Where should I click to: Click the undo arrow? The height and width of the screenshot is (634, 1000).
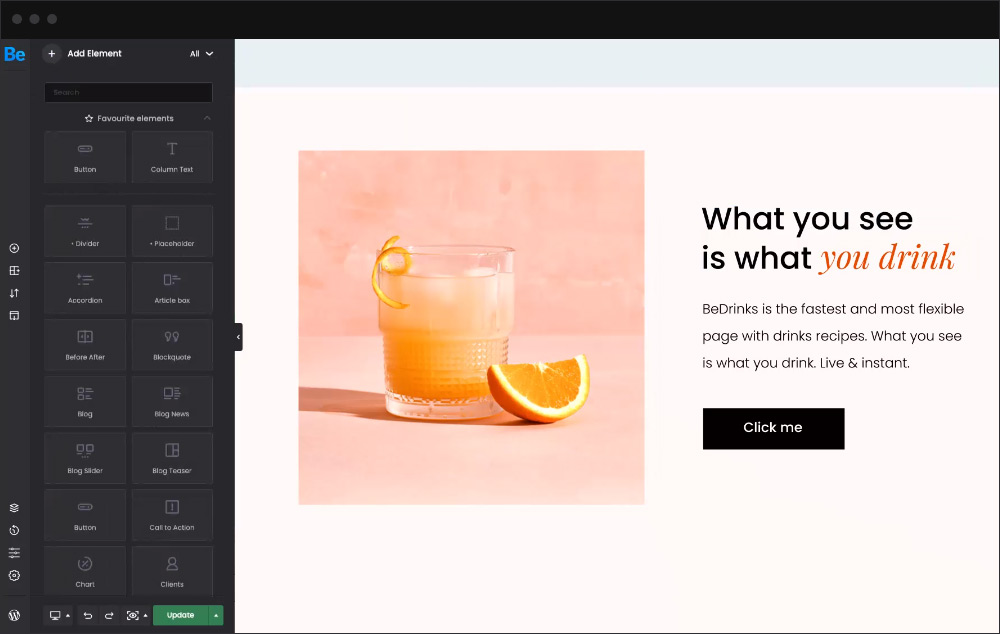coord(88,616)
